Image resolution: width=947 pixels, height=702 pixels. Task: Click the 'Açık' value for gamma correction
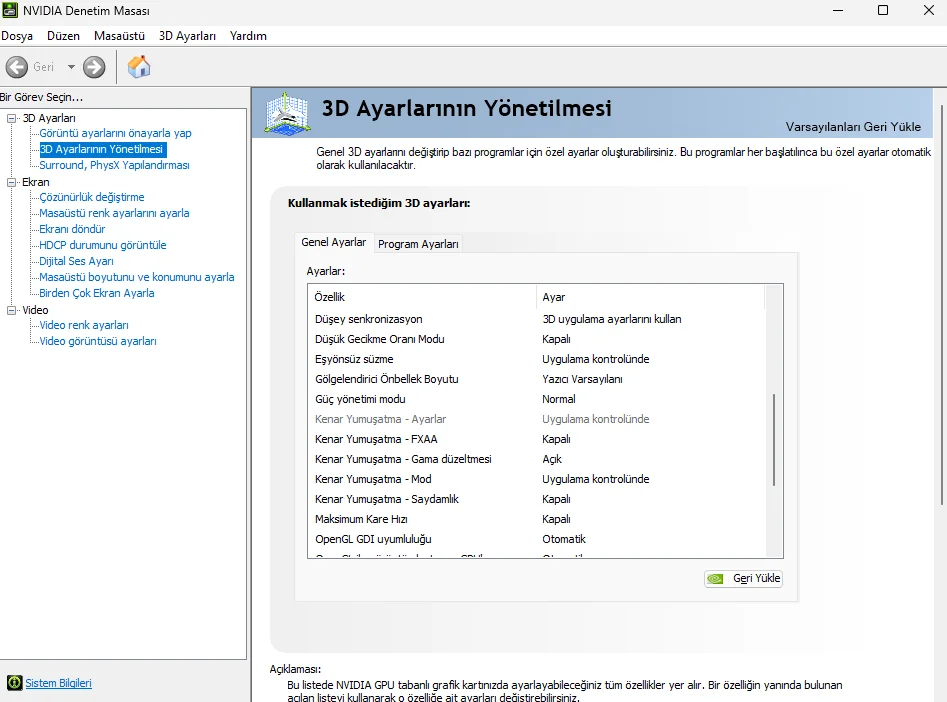point(552,459)
